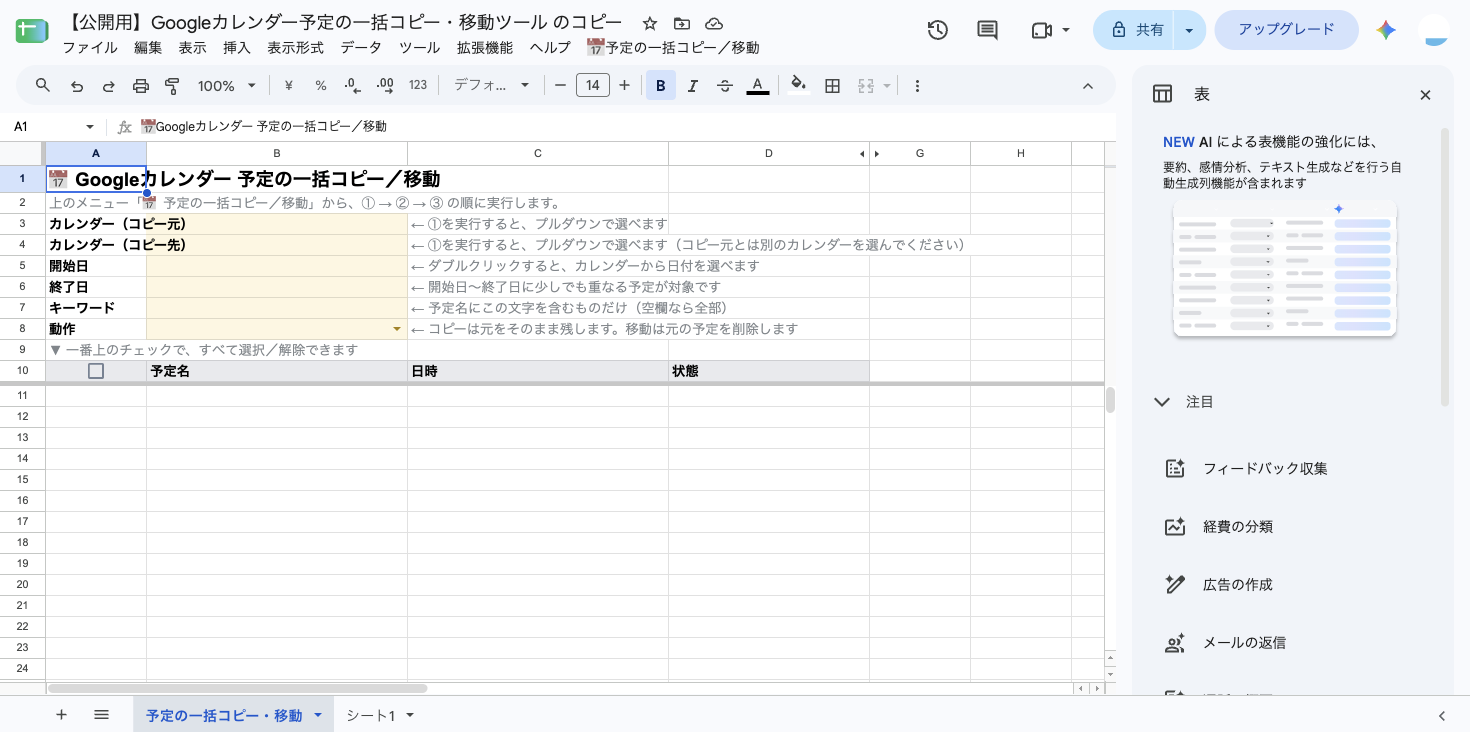Open the ファイル menu

click(90, 48)
